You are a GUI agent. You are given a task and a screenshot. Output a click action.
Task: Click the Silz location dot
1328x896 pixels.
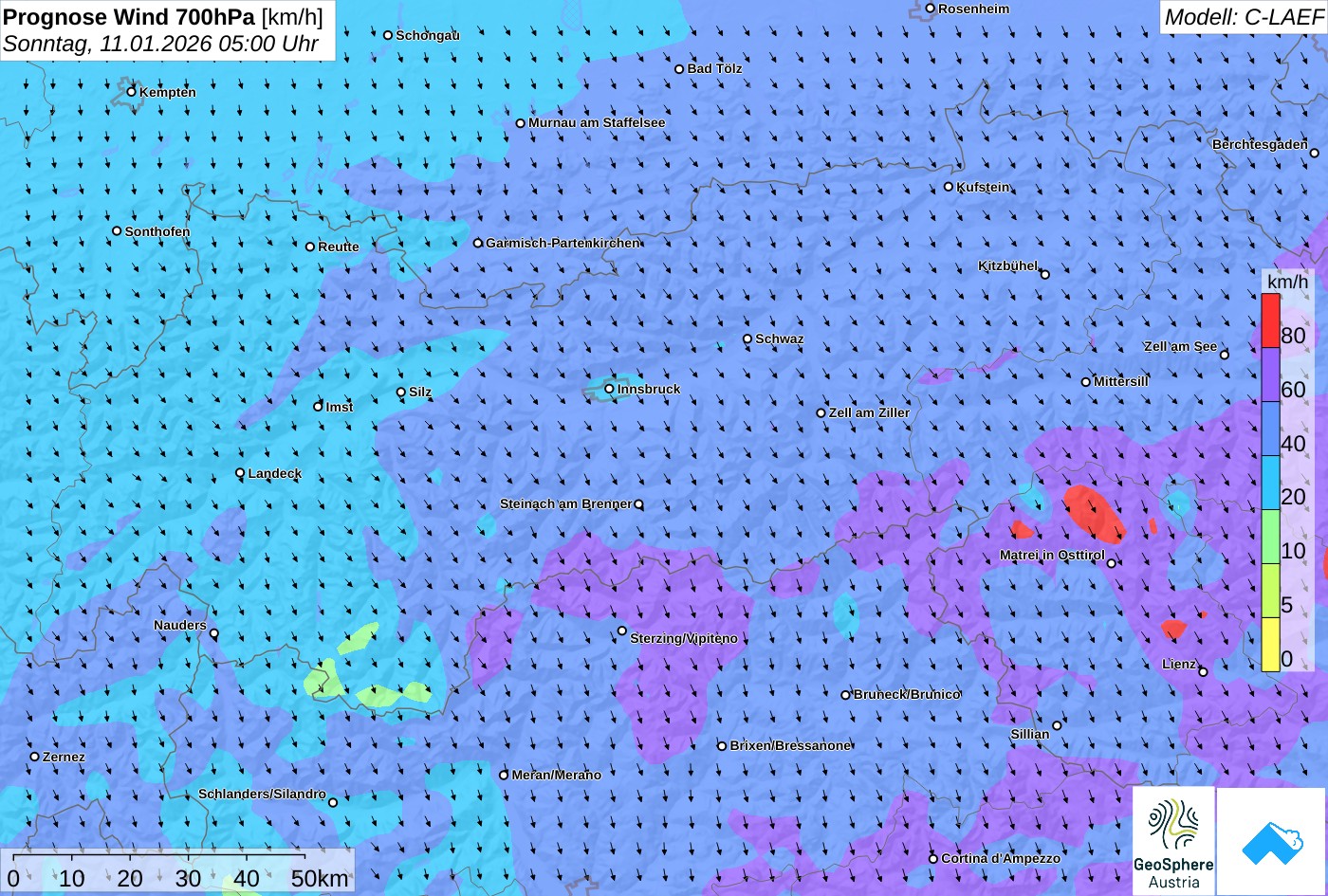401,392
